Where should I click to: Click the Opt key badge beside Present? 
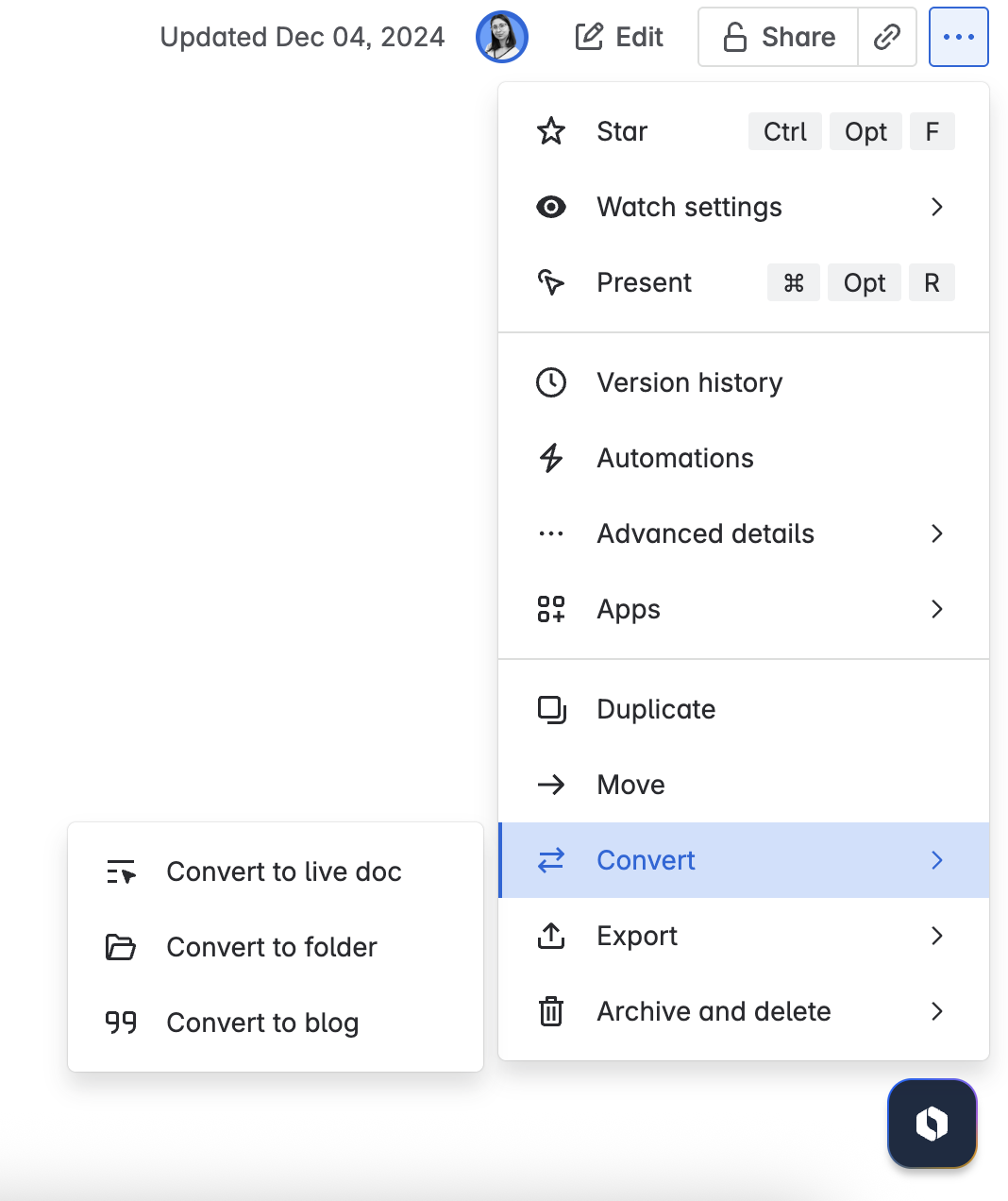(x=865, y=282)
